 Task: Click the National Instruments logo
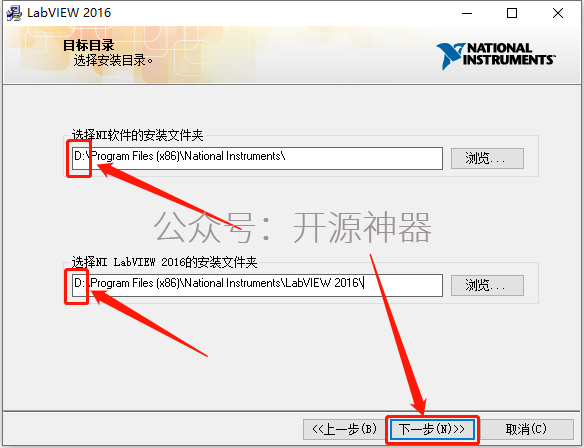[x=496, y=56]
